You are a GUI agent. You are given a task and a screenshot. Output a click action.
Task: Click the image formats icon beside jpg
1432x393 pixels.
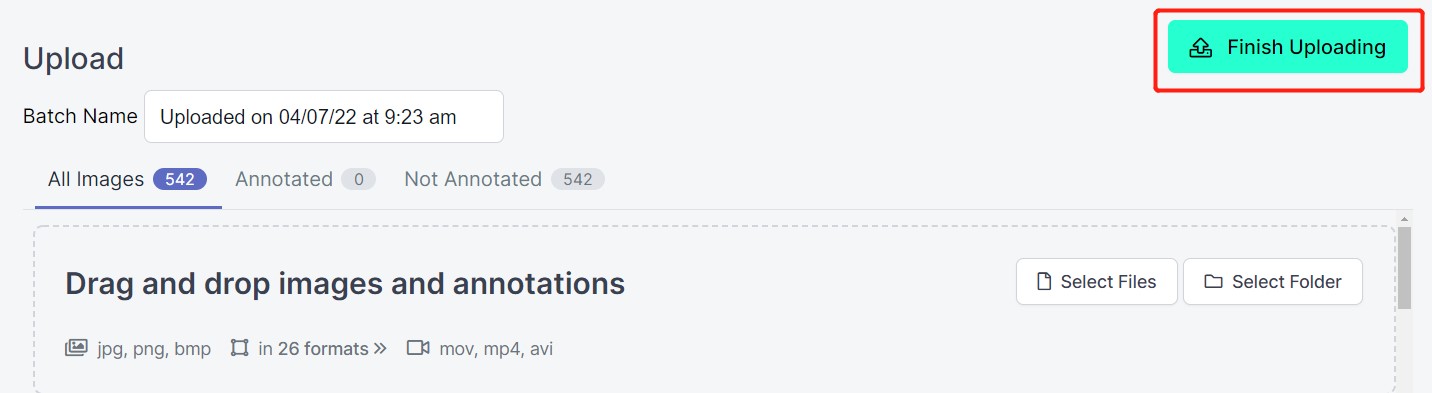(x=76, y=348)
